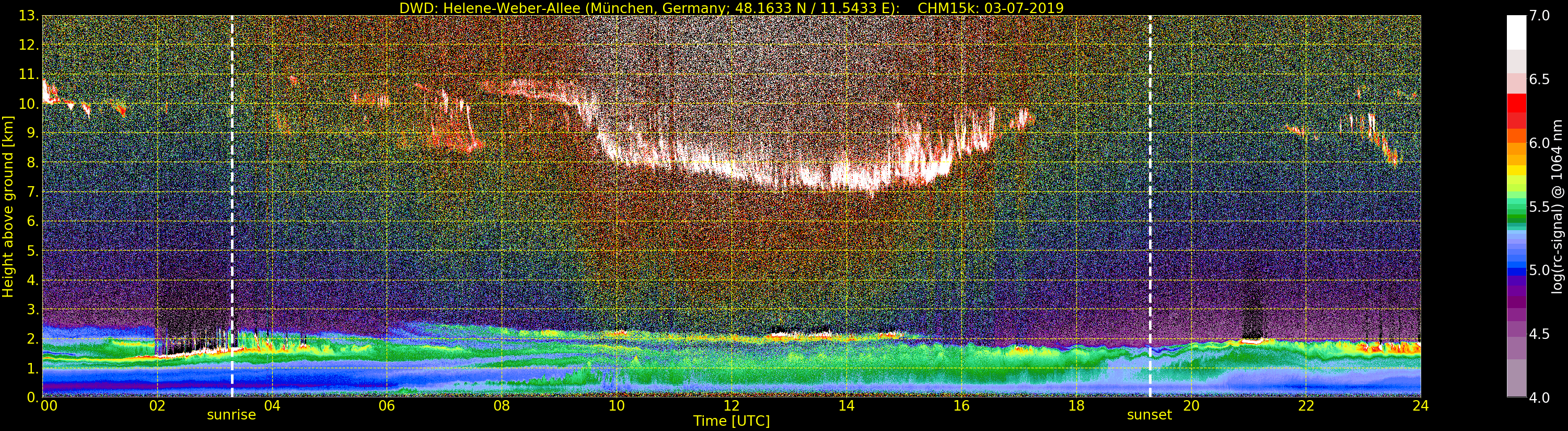Click the '3.' height tick label
Image resolution: width=1568 pixels, height=431 pixels.
[x=33, y=309]
